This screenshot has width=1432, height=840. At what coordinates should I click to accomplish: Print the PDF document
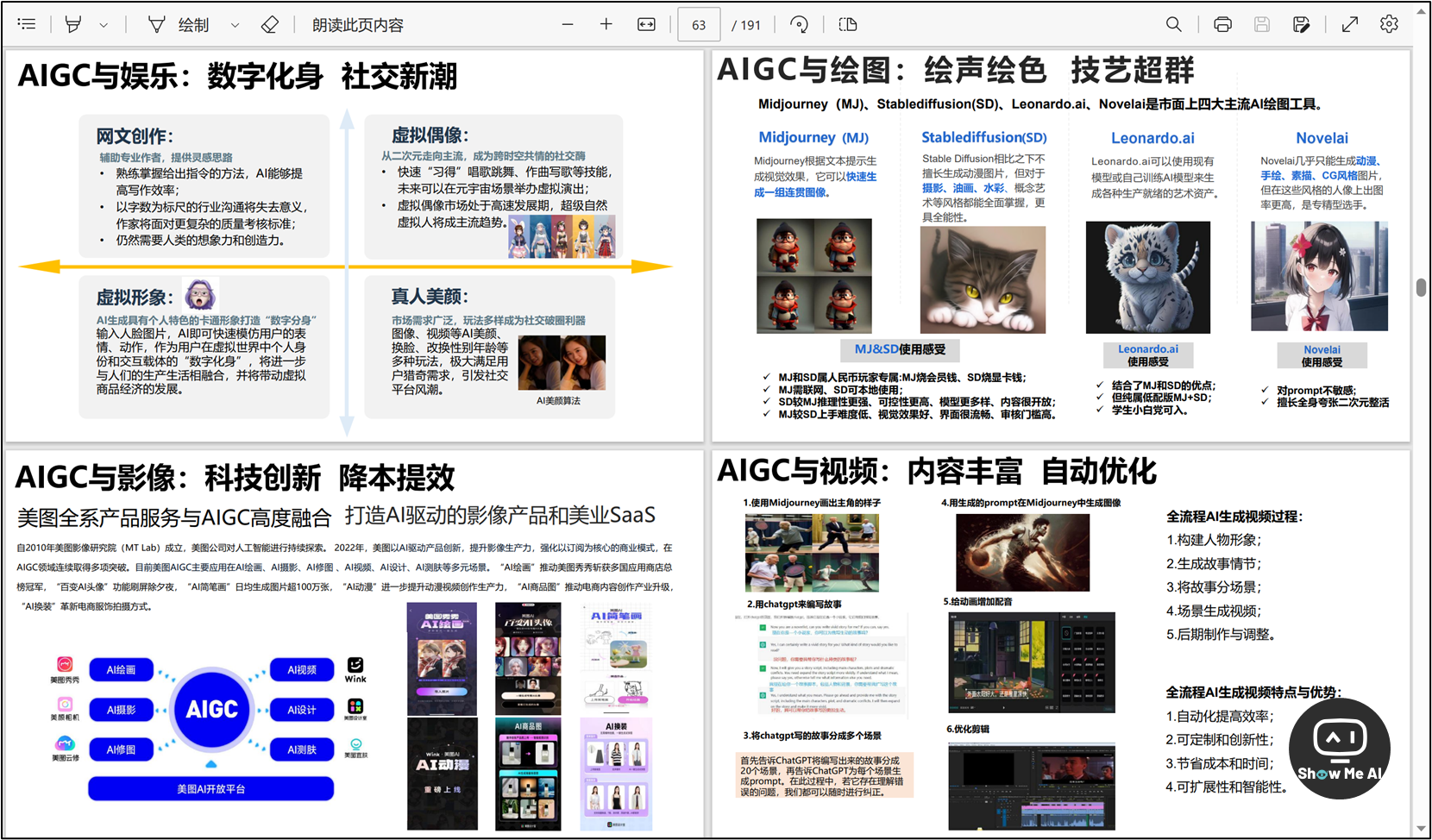pos(1222,24)
